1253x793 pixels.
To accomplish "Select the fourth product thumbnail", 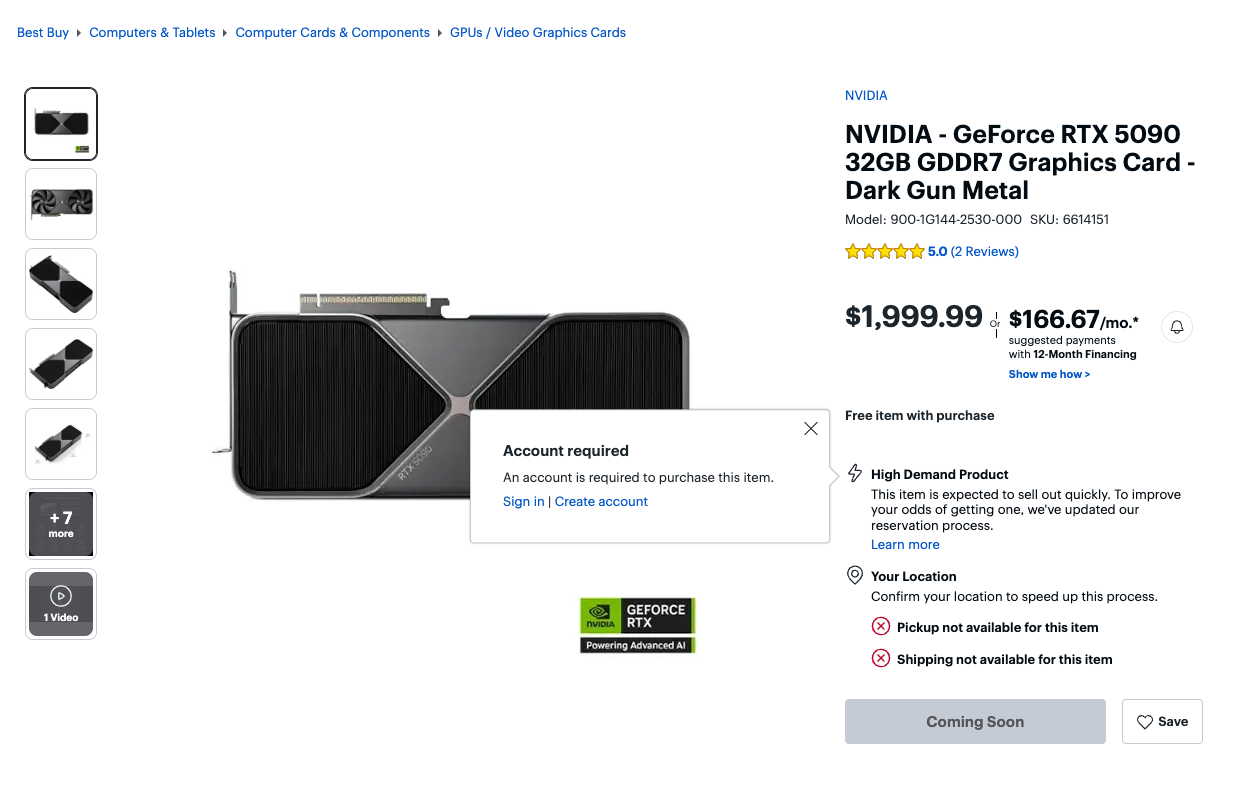I will 61,364.
